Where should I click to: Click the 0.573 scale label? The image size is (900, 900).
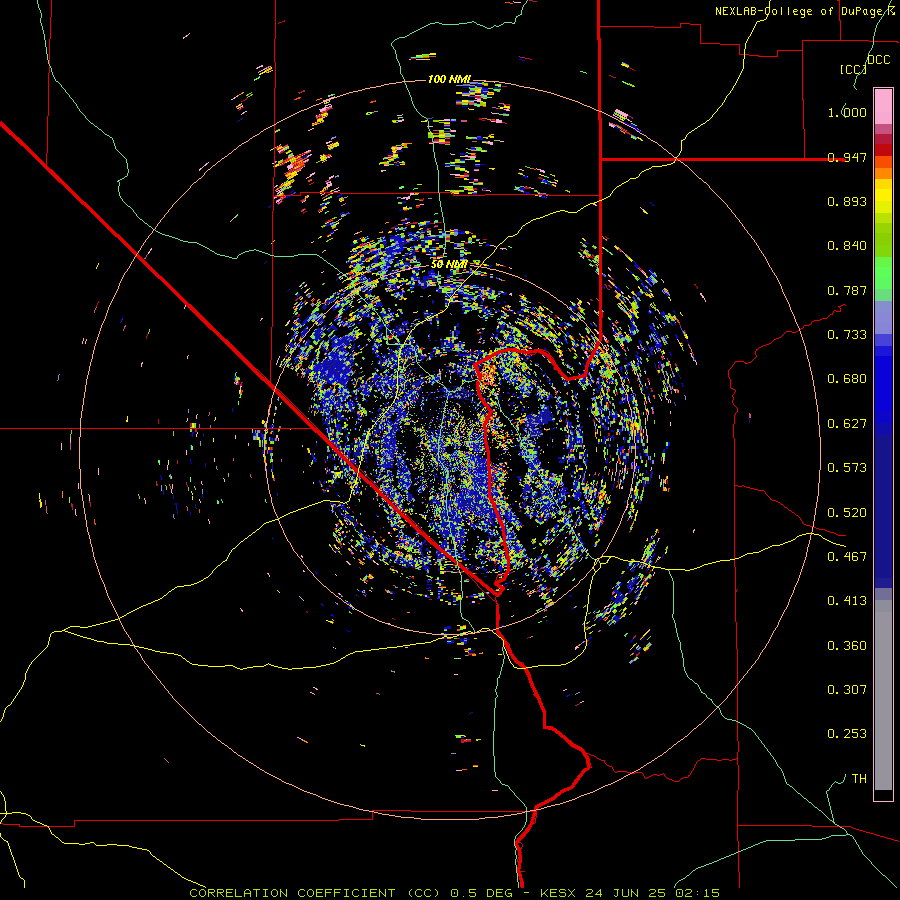click(x=847, y=468)
